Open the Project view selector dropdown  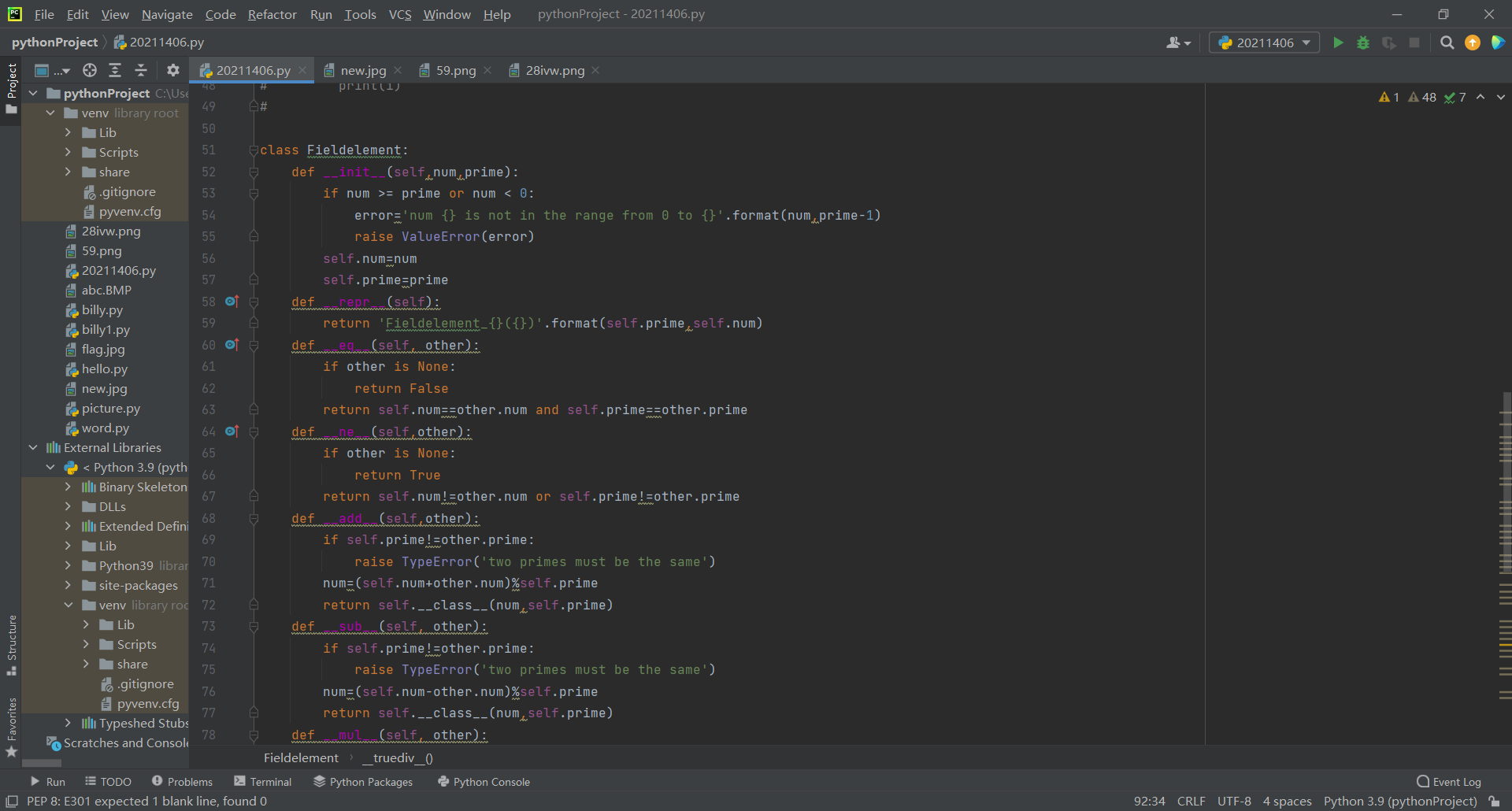[x=53, y=70]
